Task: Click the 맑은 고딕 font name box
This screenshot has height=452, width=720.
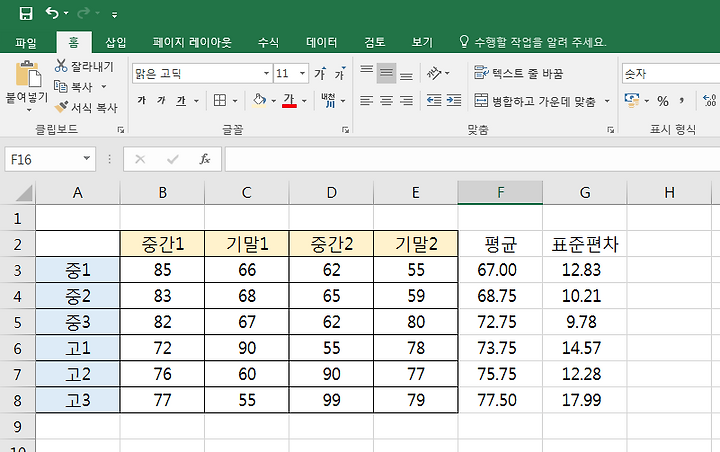Action: 197,73
